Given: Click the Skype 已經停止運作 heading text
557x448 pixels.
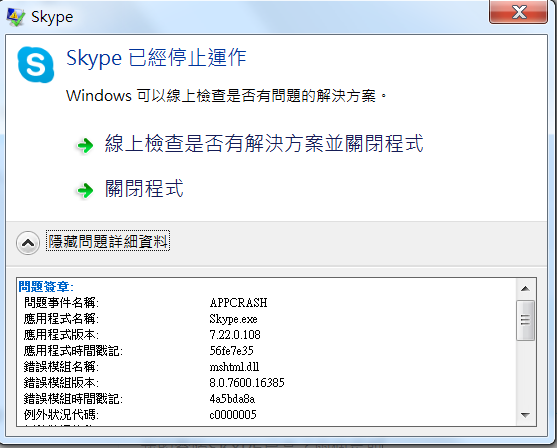Looking at the screenshot, I should (156, 58).
